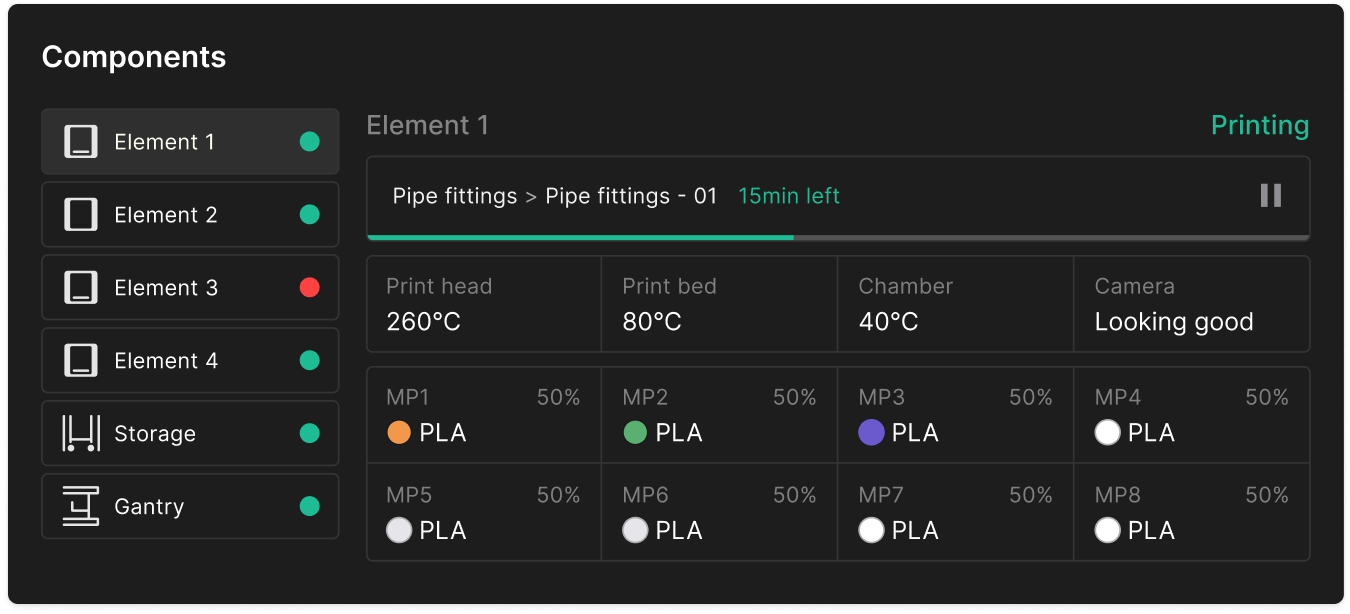
Task: Click the green status dot next to Gantry
Action: pos(310,507)
